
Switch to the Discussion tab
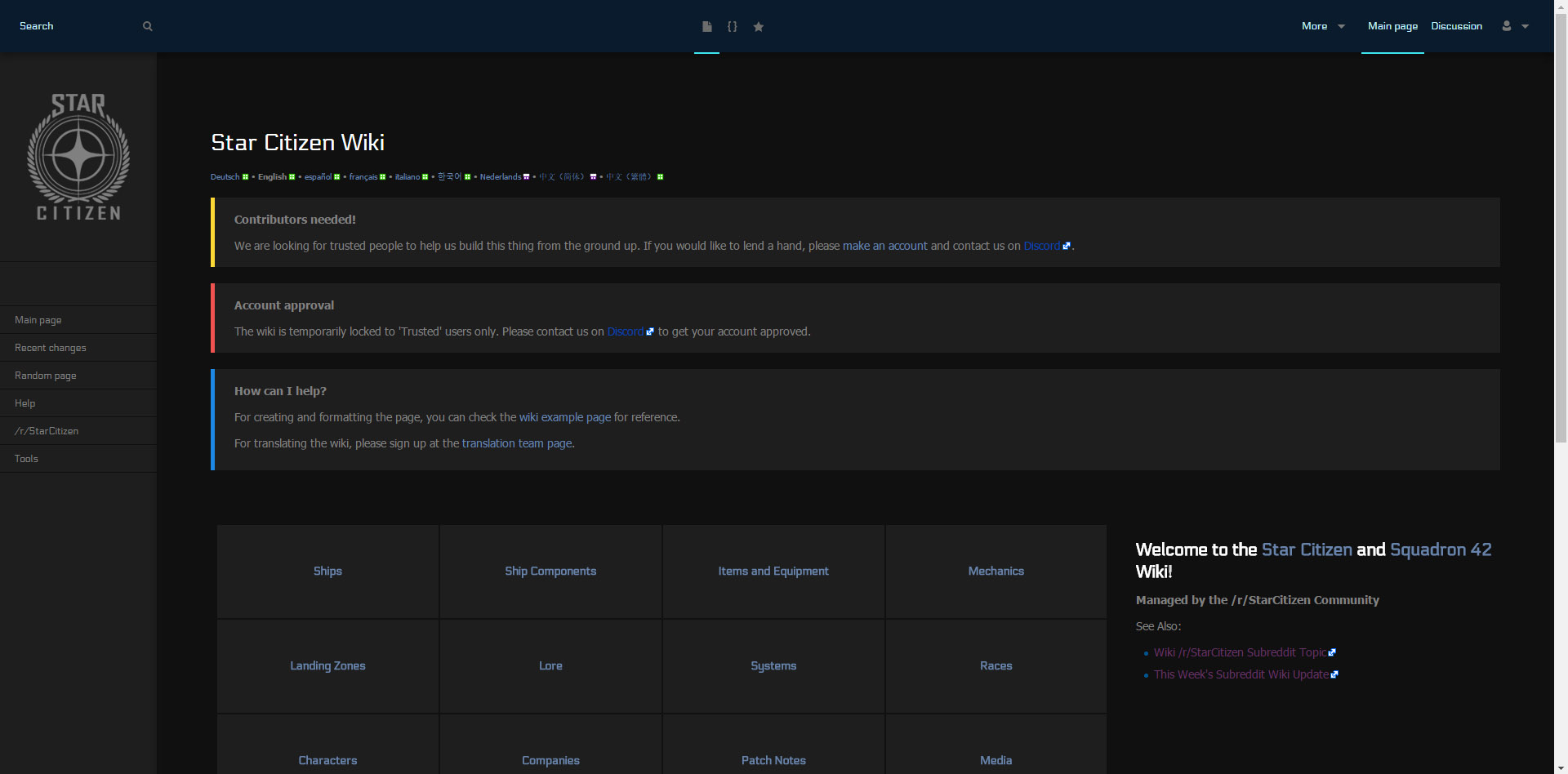pyautogui.click(x=1456, y=26)
